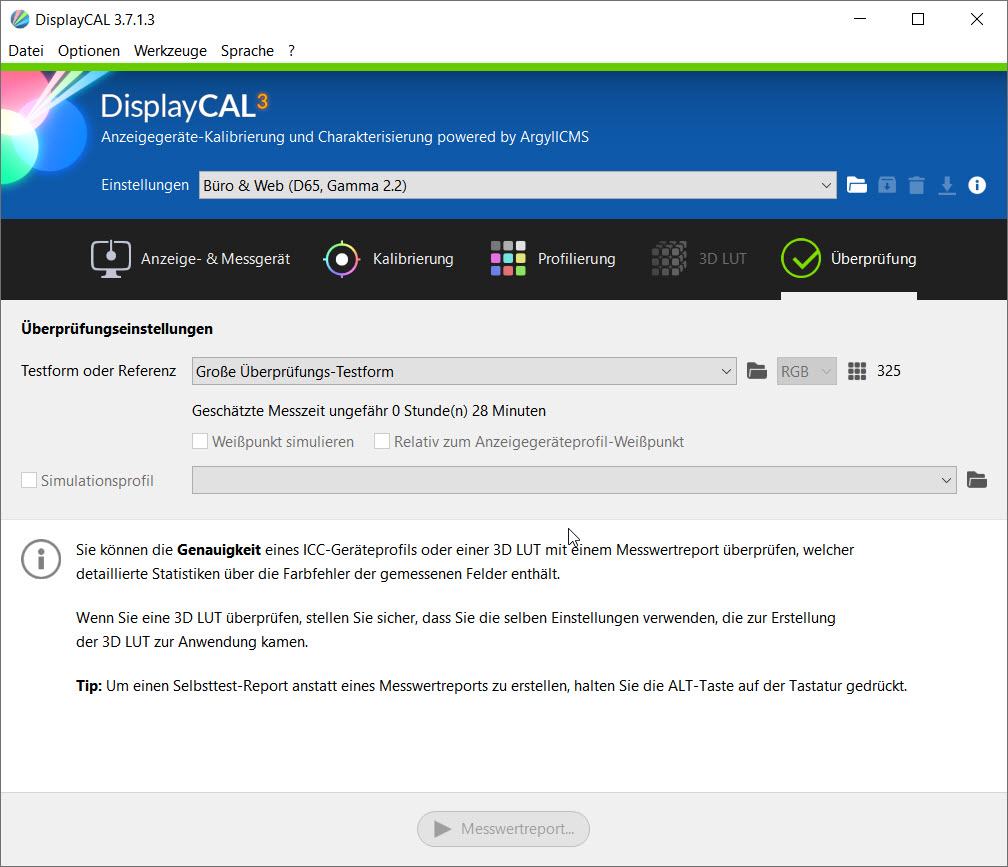Browse for simulation profile folder icon
The height and width of the screenshot is (867, 1008).
pos(976,480)
